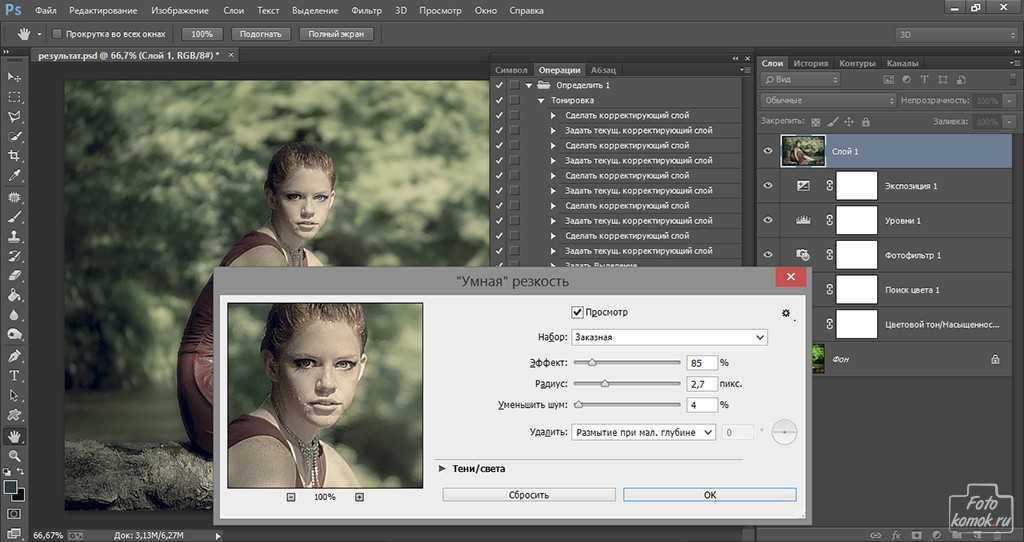Screen dimensions: 1024x542
Task: Expand the Тени/света section
Action: [x=442, y=468]
